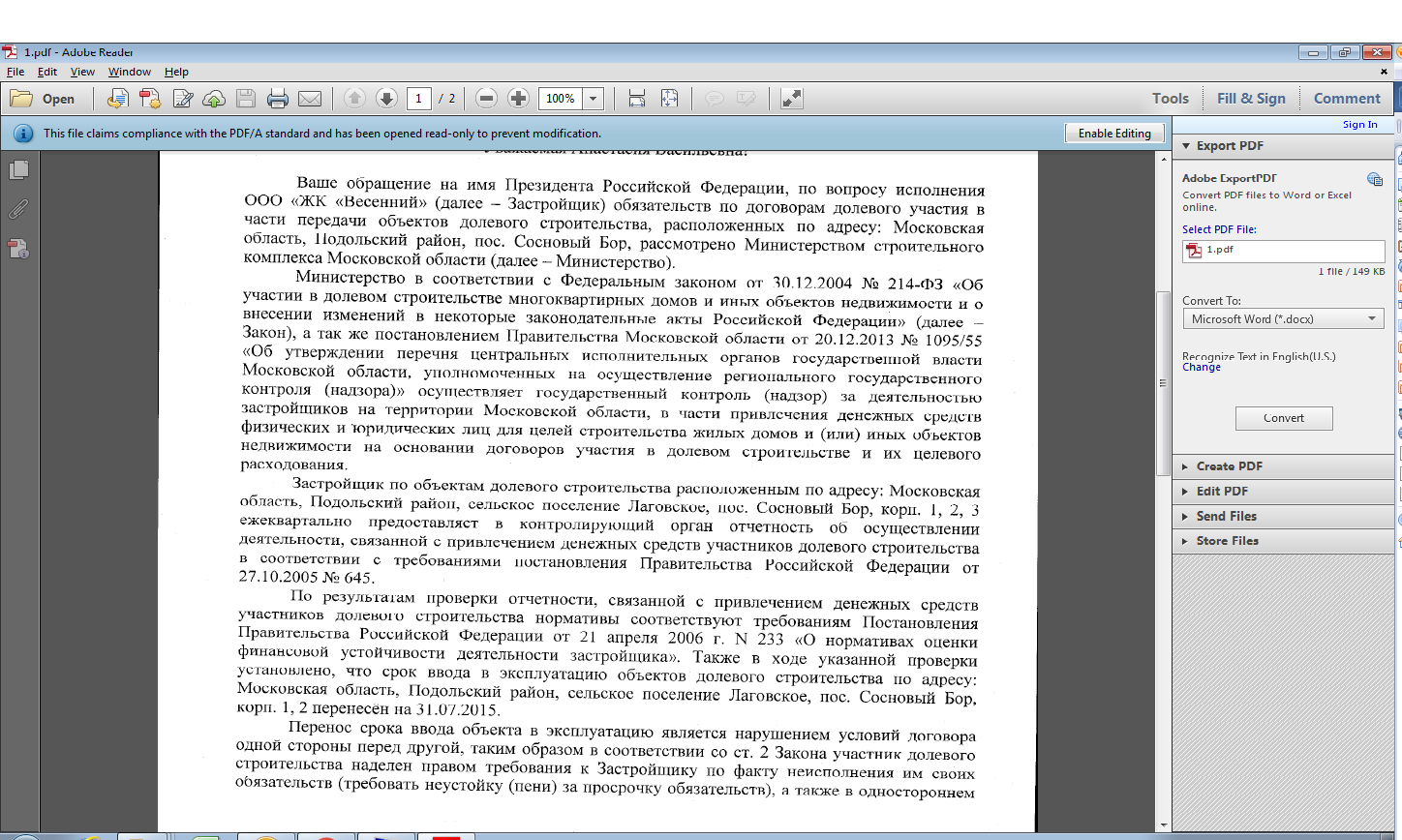Open page thumbnails panel in sidebar

(x=18, y=170)
